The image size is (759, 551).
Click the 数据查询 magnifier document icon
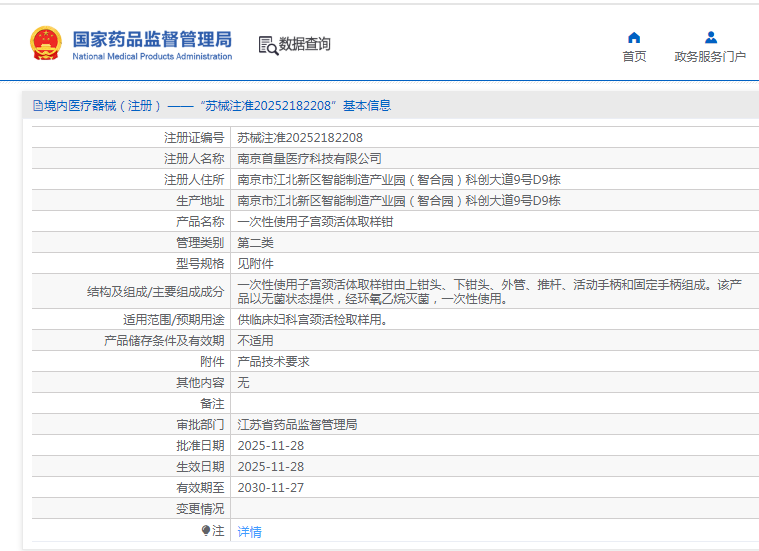(267, 45)
